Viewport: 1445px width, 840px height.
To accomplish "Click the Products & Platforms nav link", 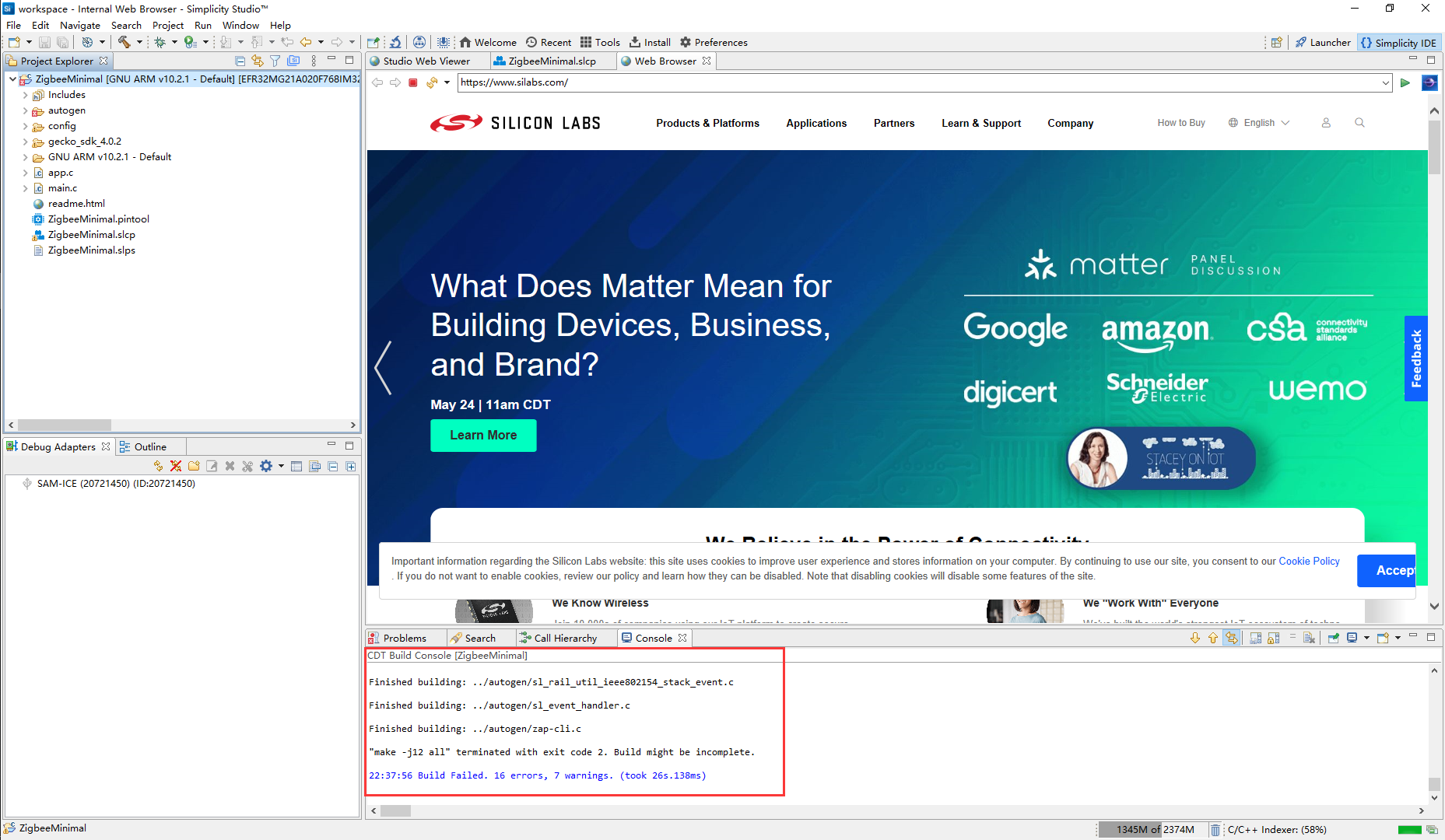I will pyautogui.click(x=707, y=123).
